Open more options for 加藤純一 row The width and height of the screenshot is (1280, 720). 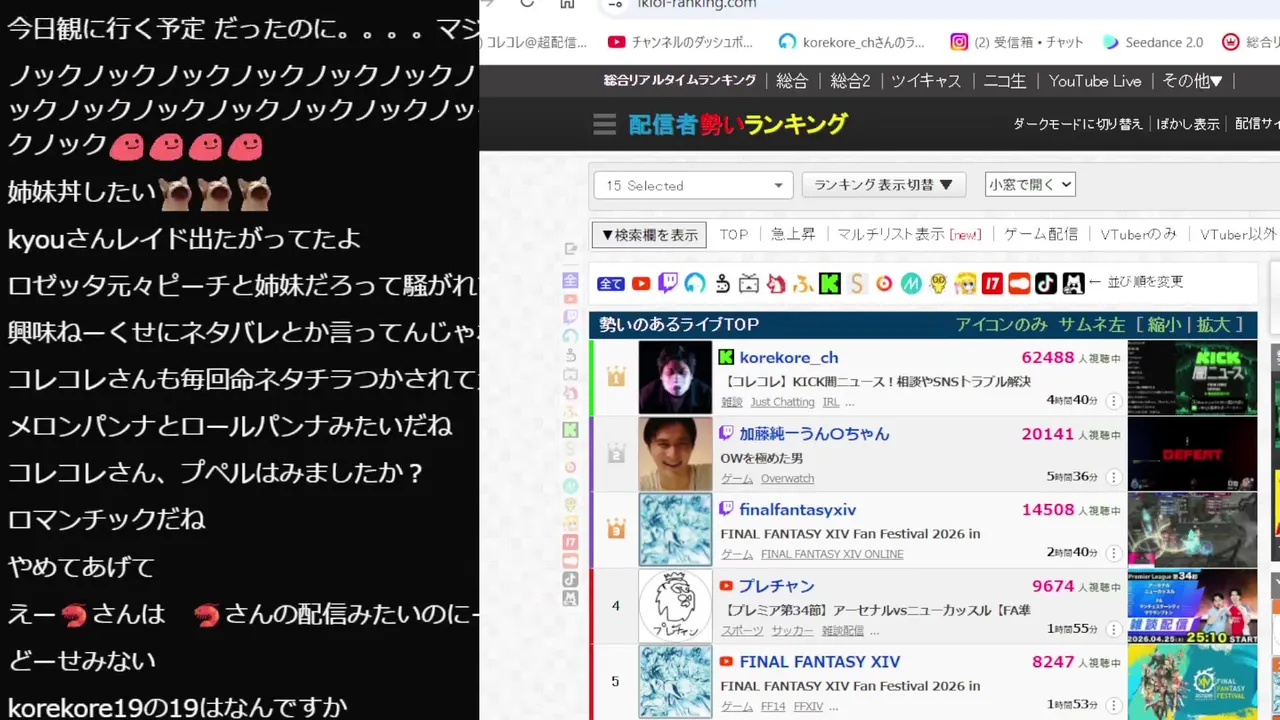click(x=1113, y=477)
